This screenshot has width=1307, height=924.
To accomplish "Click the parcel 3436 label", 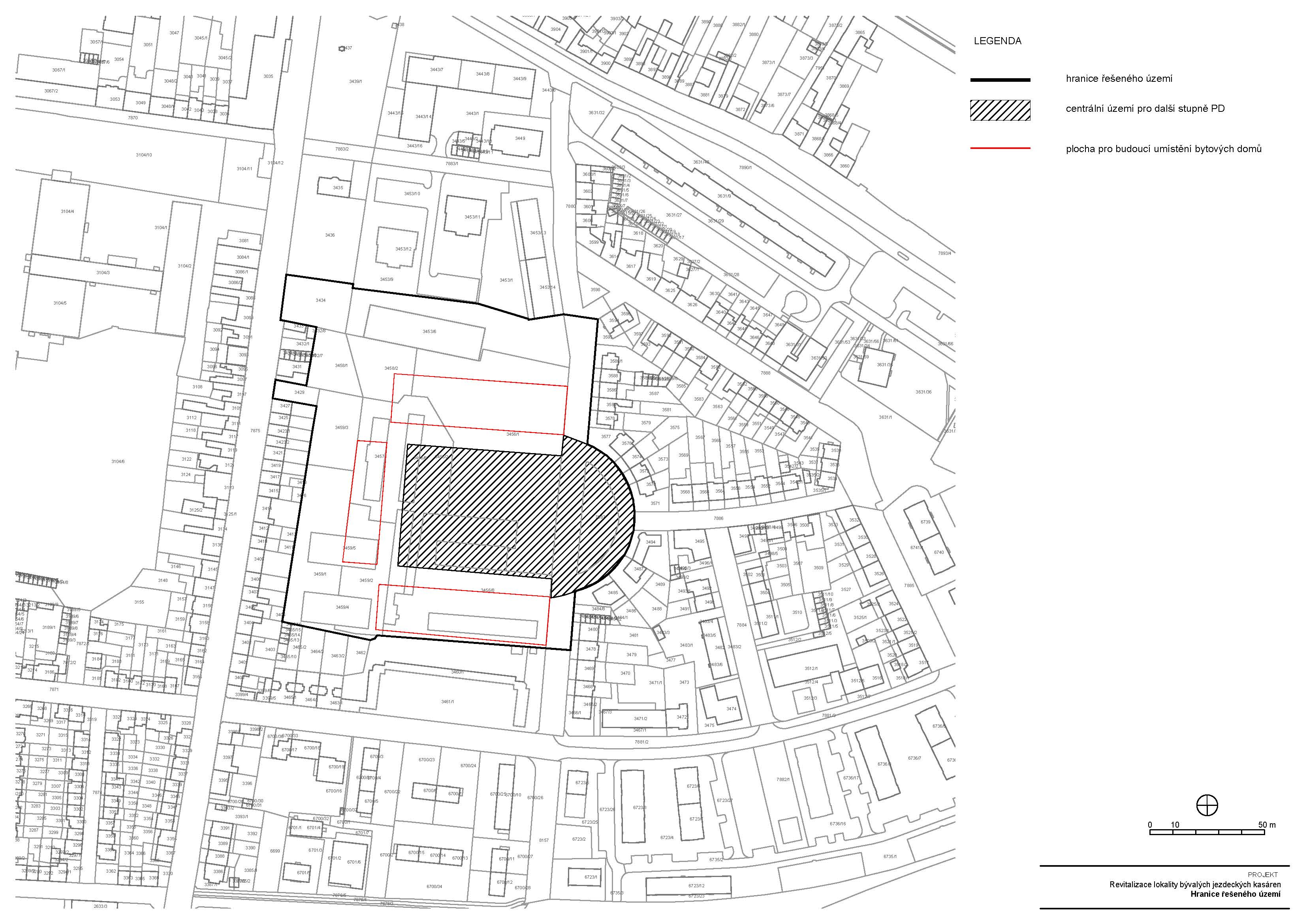I will coord(329,235).
